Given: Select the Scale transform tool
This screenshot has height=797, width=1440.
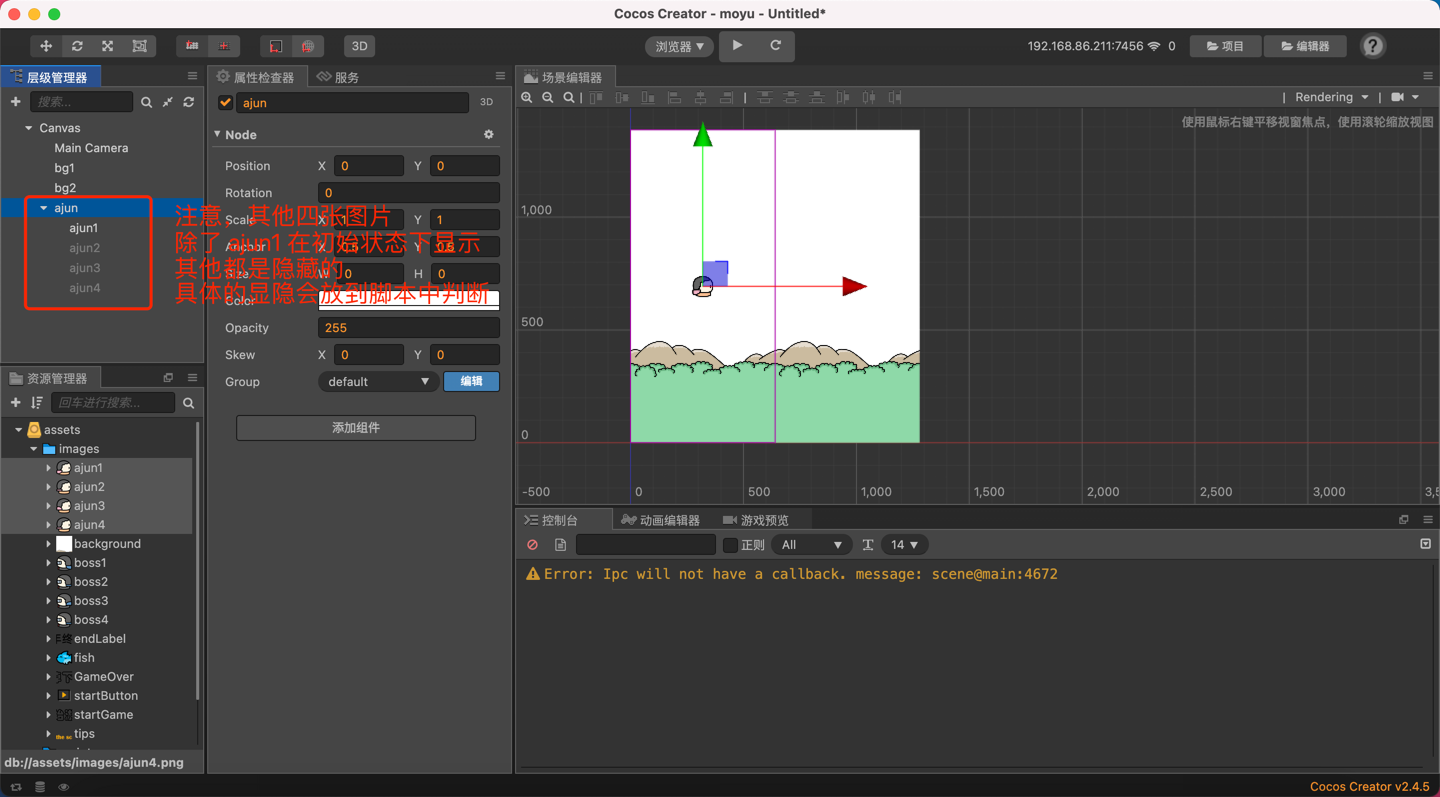Looking at the screenshot, I should [x=108, y=46].
